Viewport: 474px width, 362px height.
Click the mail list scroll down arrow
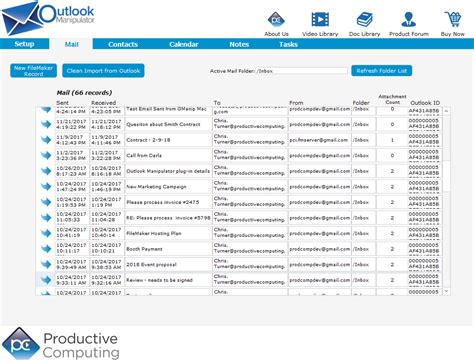pyautogui.click(x=447, y=291)
